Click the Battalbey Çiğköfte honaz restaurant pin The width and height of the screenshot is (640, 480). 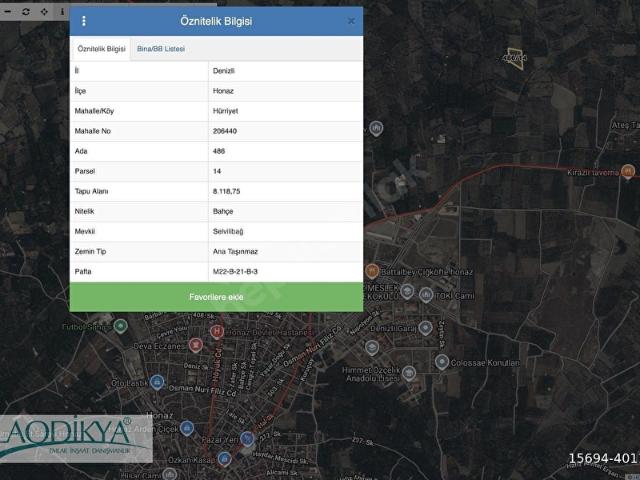point(372,271)
